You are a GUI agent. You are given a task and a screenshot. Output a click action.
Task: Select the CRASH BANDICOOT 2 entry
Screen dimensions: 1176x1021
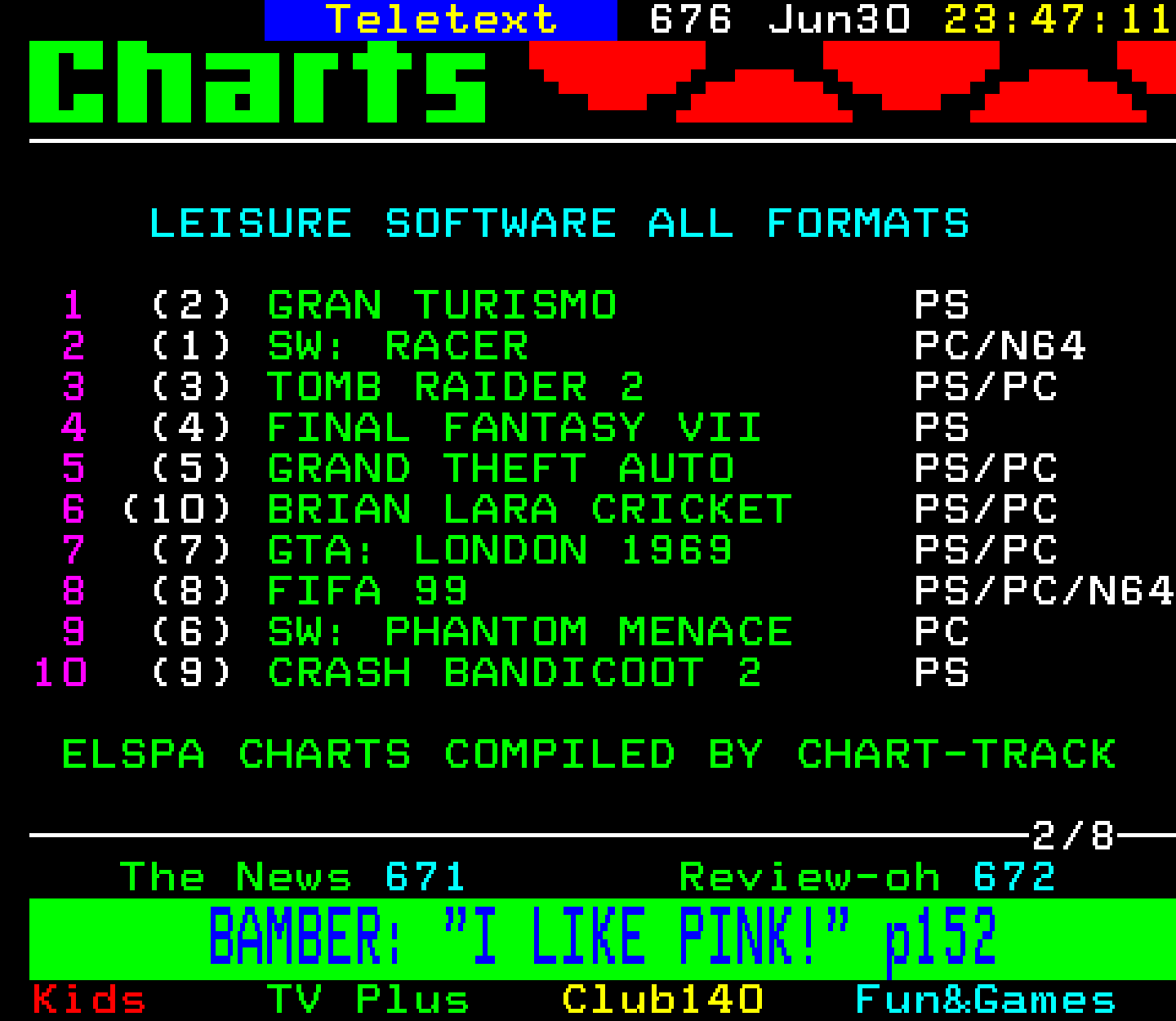point(514,673)
